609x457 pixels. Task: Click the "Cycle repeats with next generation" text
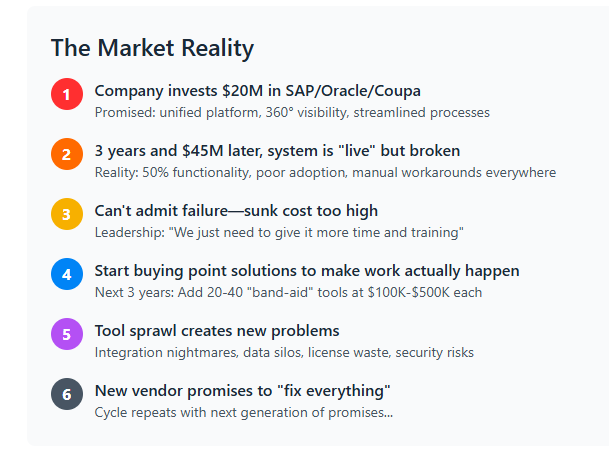coord(243,413)
